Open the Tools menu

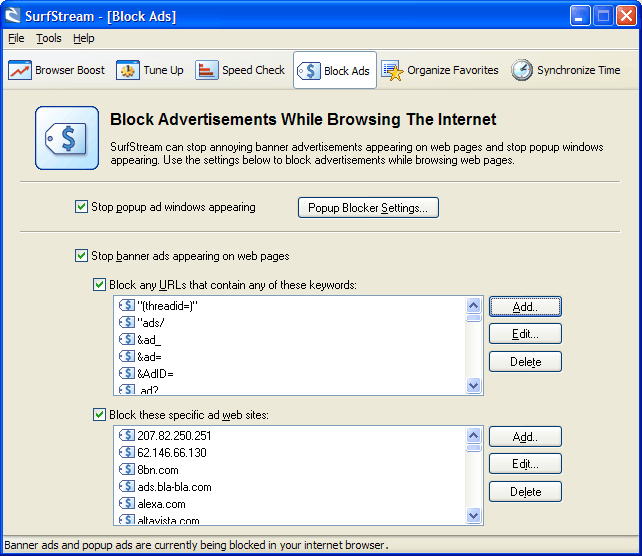pos(49,38)
